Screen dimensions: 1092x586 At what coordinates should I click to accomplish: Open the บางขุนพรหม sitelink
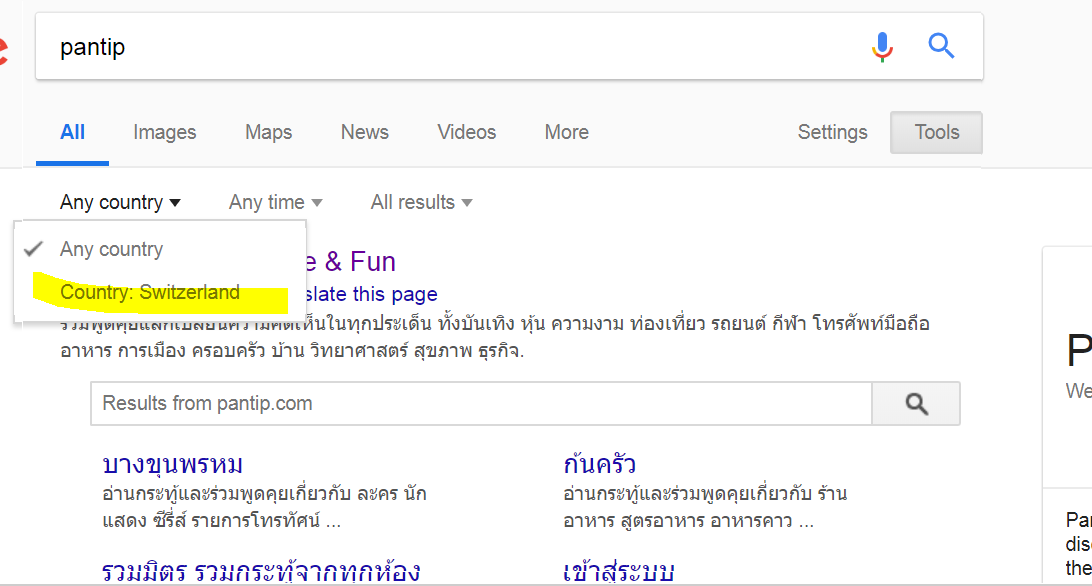(x=173, y=465)
